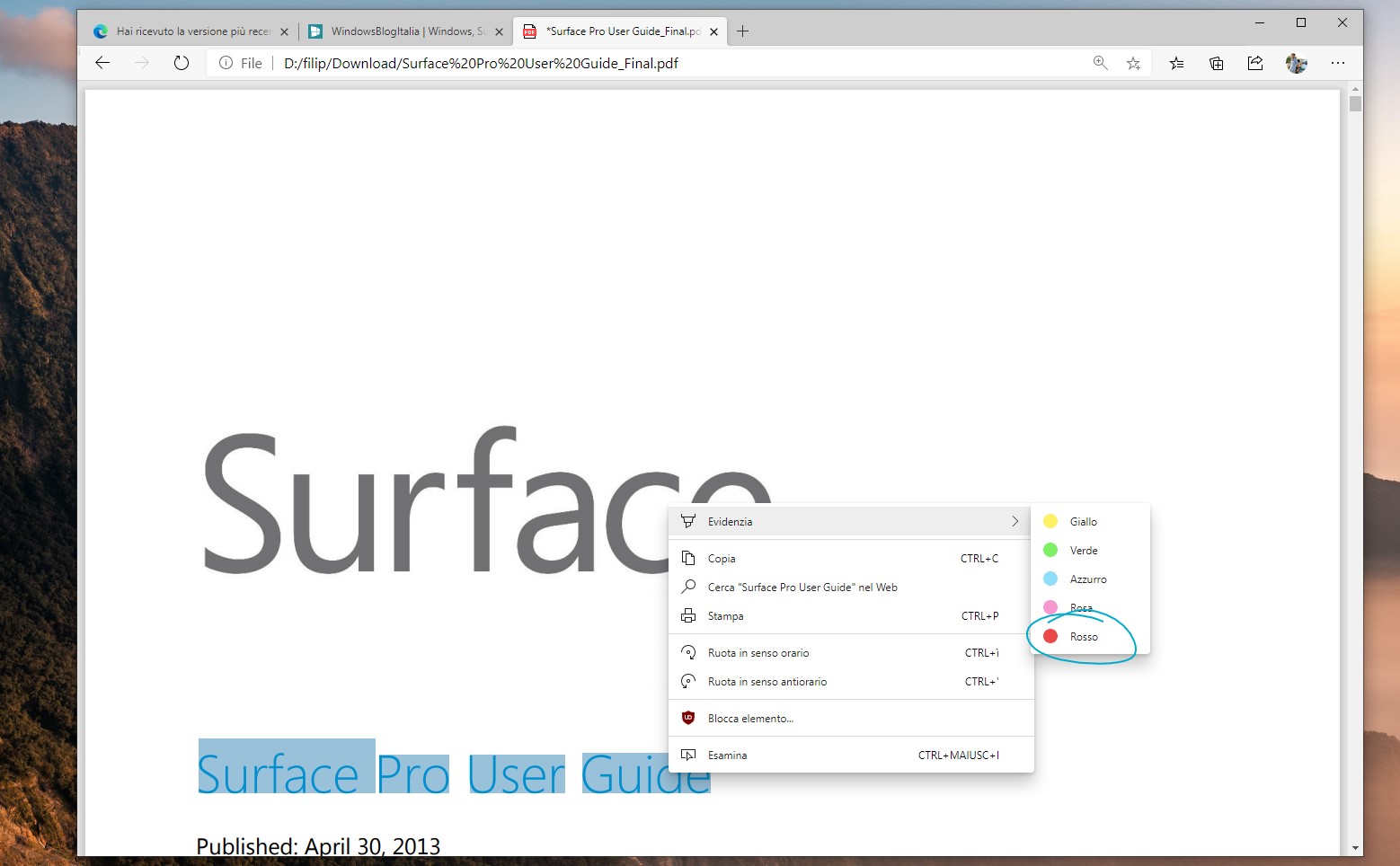Click the site information icon beside File
This screenshot has height=866, width=1400.
click(x=226, y=63)
